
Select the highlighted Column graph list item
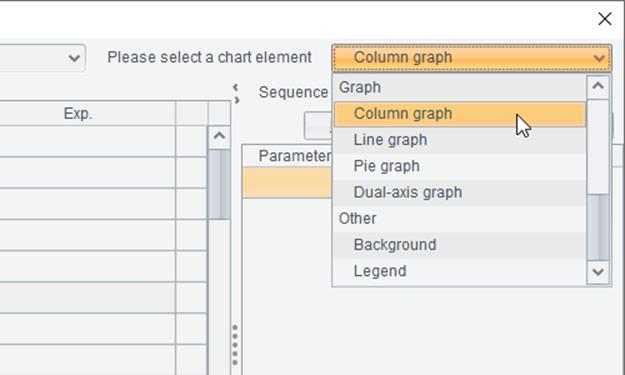(460, 114)
